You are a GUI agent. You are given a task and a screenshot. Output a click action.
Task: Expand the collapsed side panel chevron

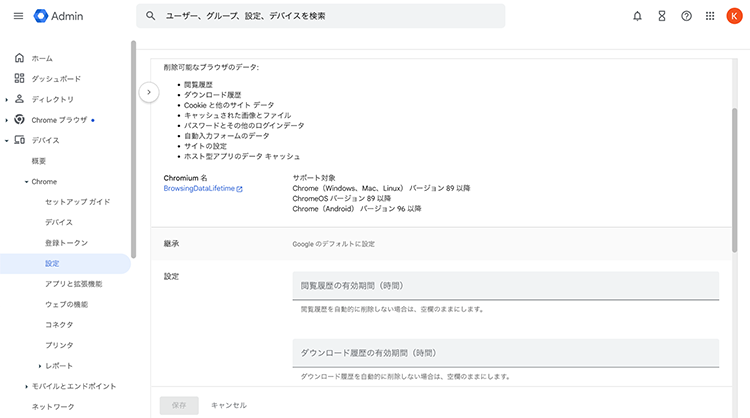[x=149, y=92]
